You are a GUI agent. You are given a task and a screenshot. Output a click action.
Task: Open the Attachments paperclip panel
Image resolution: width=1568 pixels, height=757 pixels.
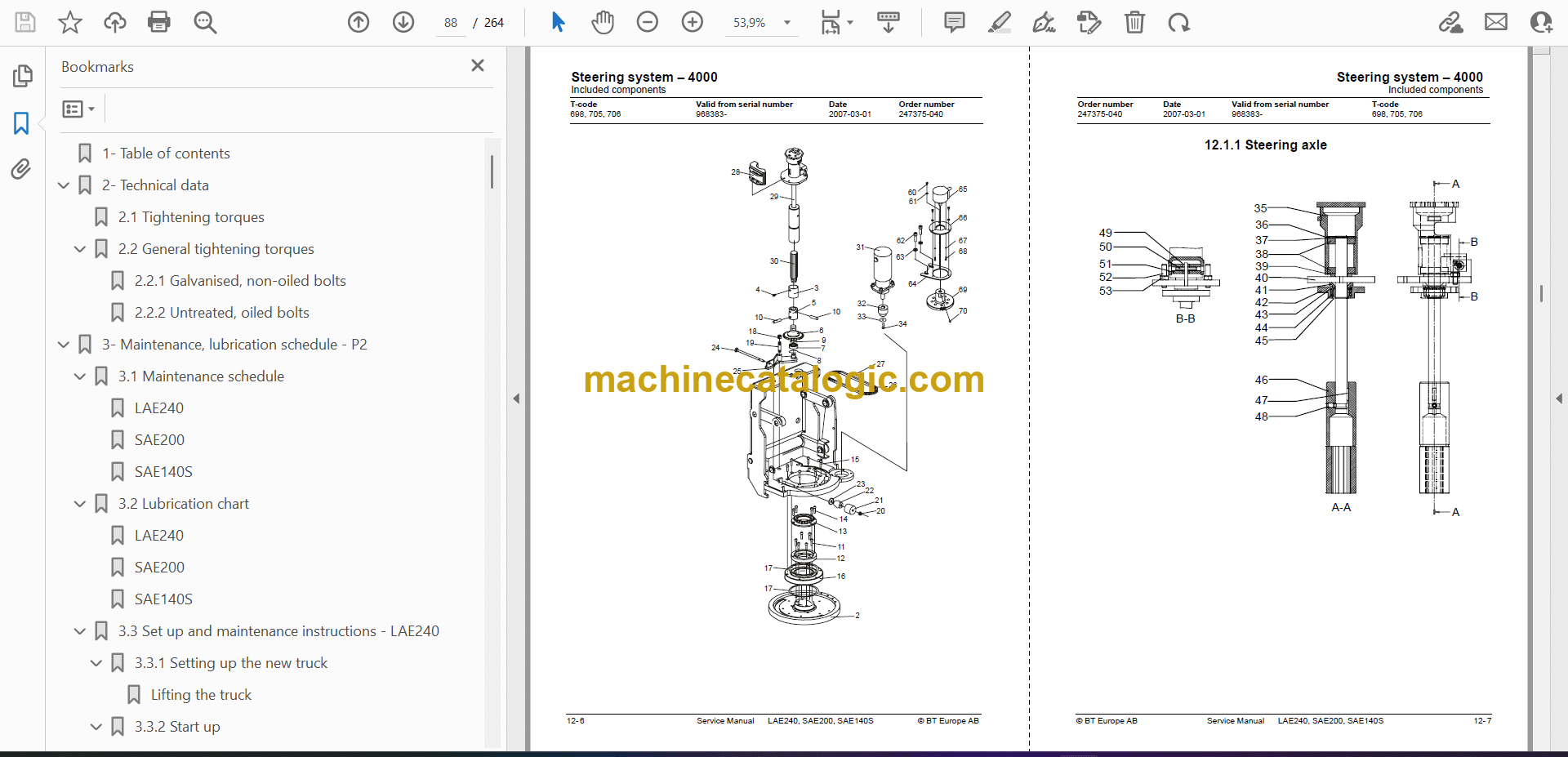click(21, 169)
